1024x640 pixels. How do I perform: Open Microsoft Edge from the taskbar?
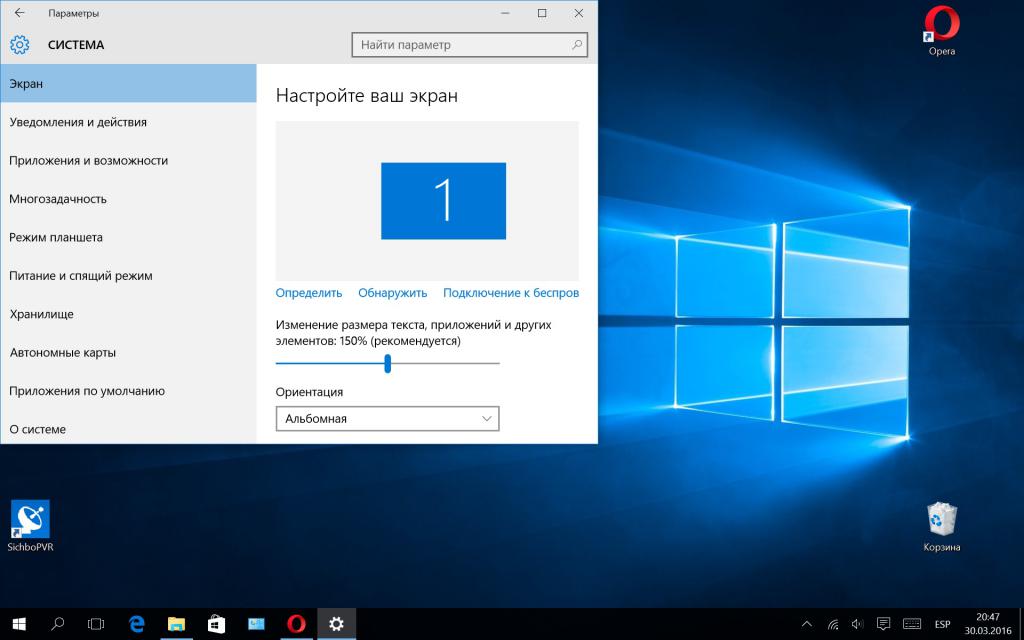pos(137,623)
